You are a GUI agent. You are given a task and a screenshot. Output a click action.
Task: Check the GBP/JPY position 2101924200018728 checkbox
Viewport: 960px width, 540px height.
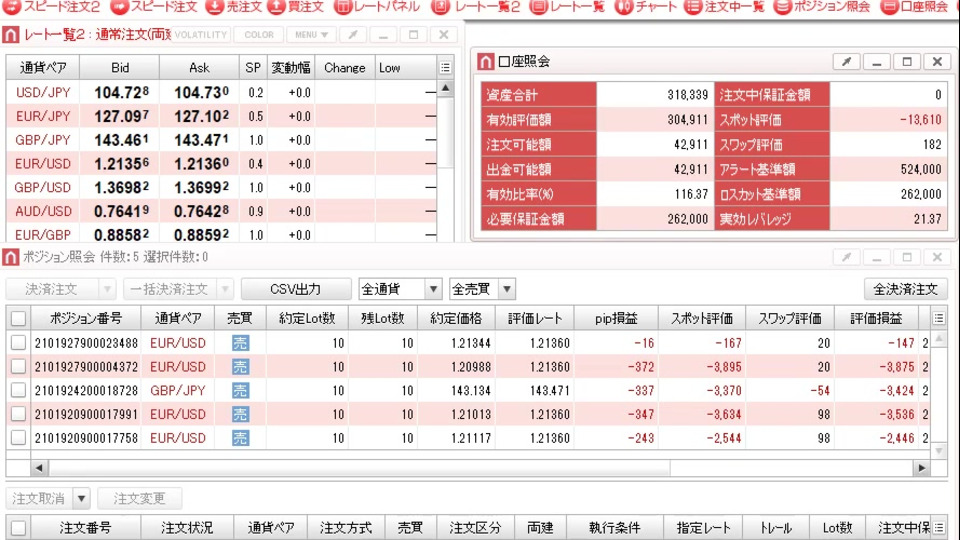pyautogui.click(x=18, y=390)
